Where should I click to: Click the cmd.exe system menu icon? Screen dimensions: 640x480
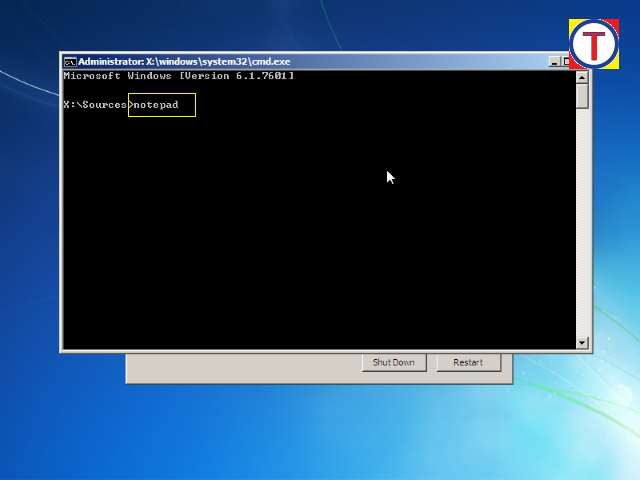70,62
